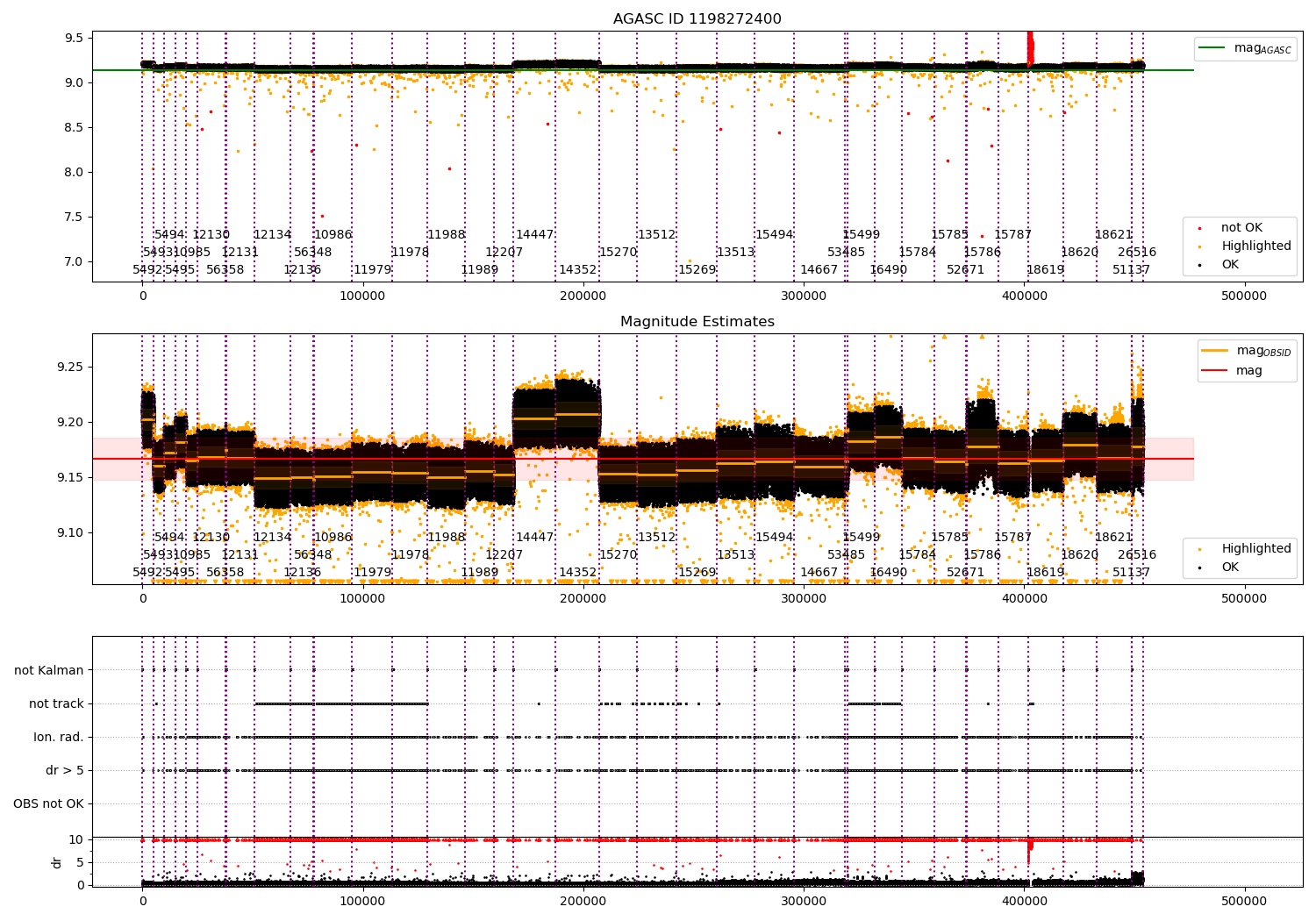Screen dimensions: 1316x921
Task: Click OBSID label '51137' in middle panel
Action: (1131, 573)
